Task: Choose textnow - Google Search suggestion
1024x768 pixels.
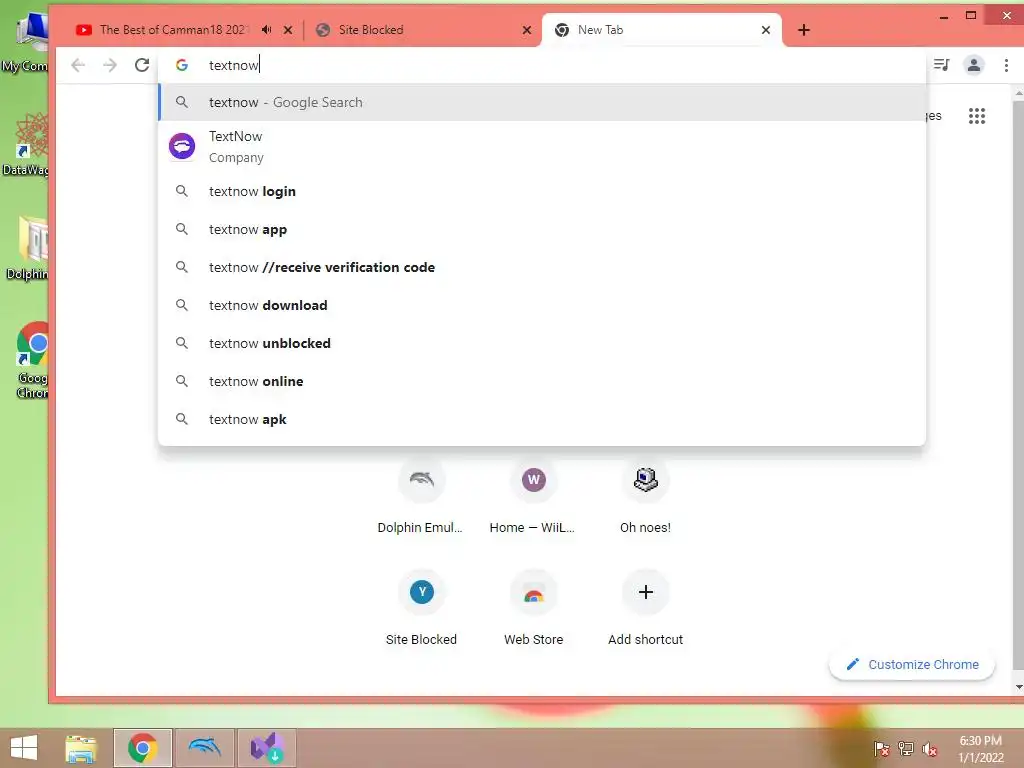Action: (x=542, y=103)
